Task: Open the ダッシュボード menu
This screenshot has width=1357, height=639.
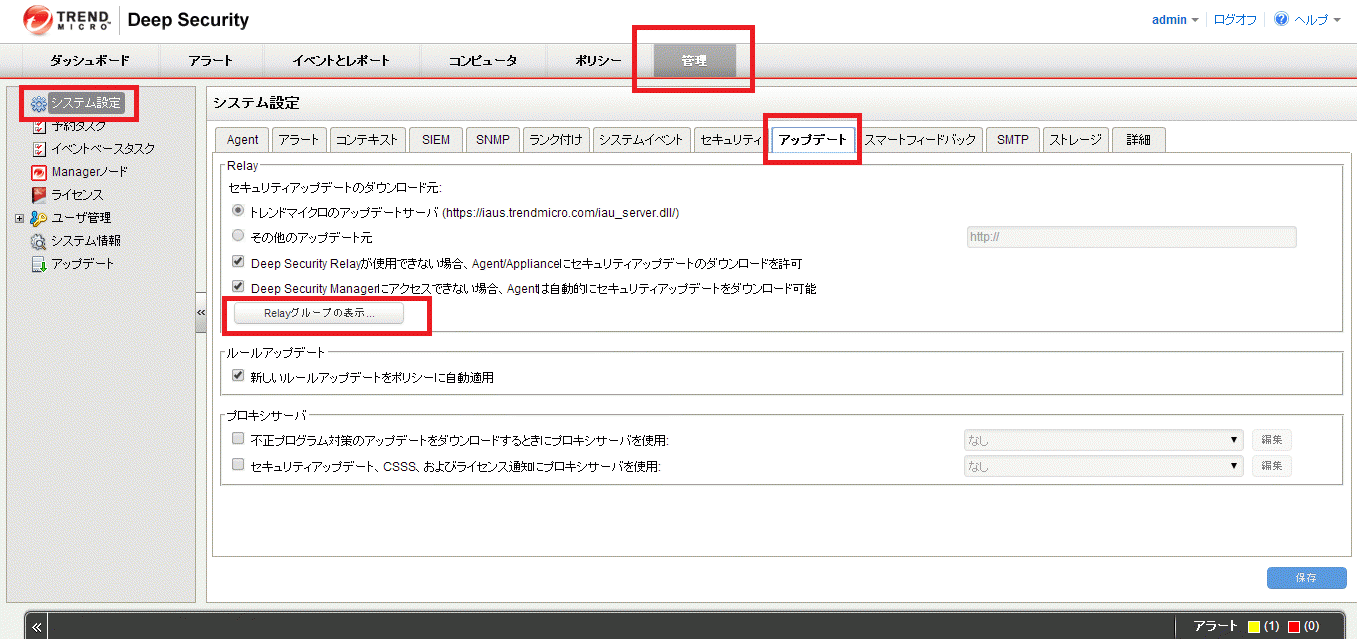Action: pos(90,60)
